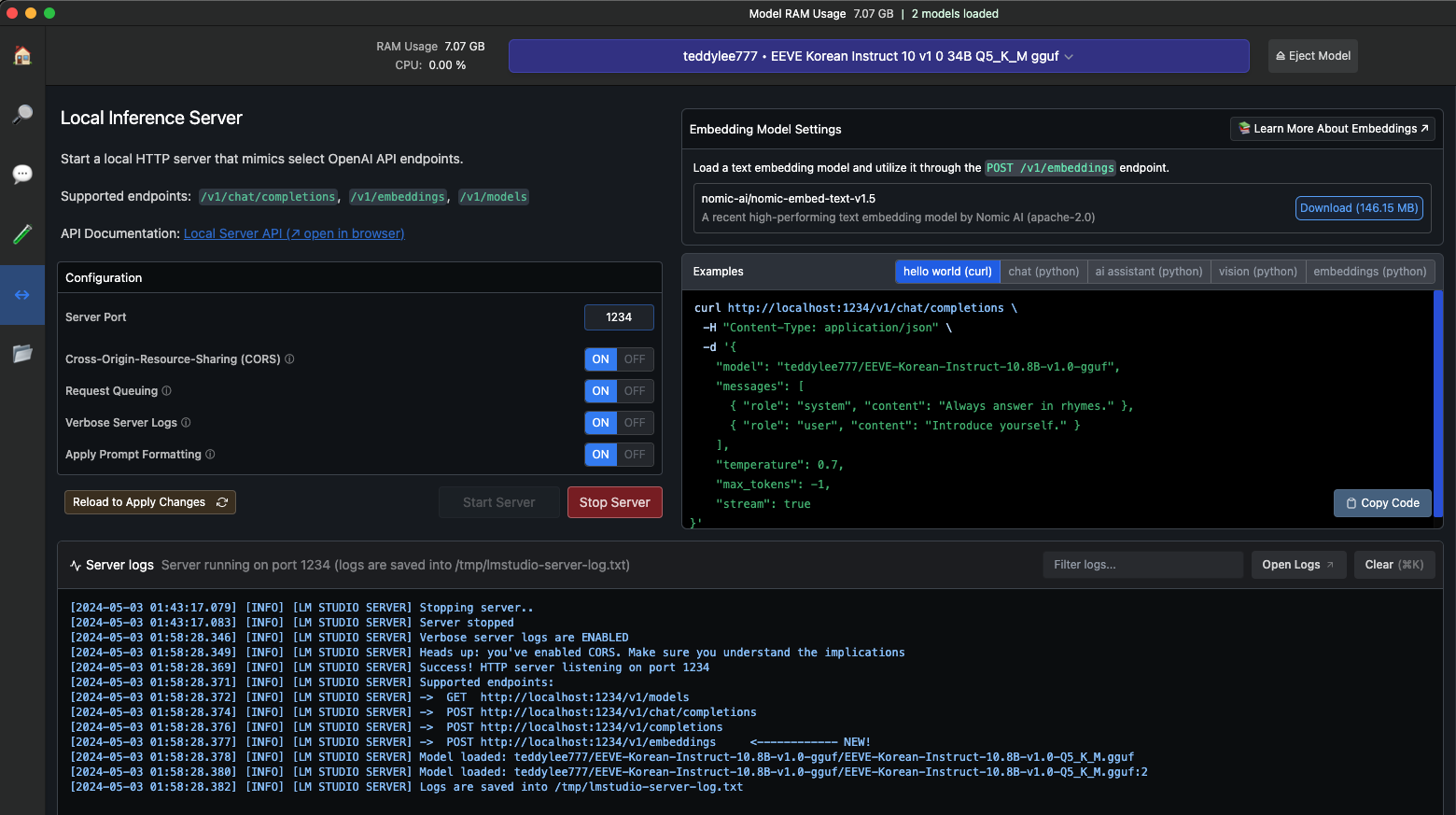Click Reload to Apply Changes button
The width and height of the screenshot is (1456, 815).
pyautogui.click(x=150, y=502)
